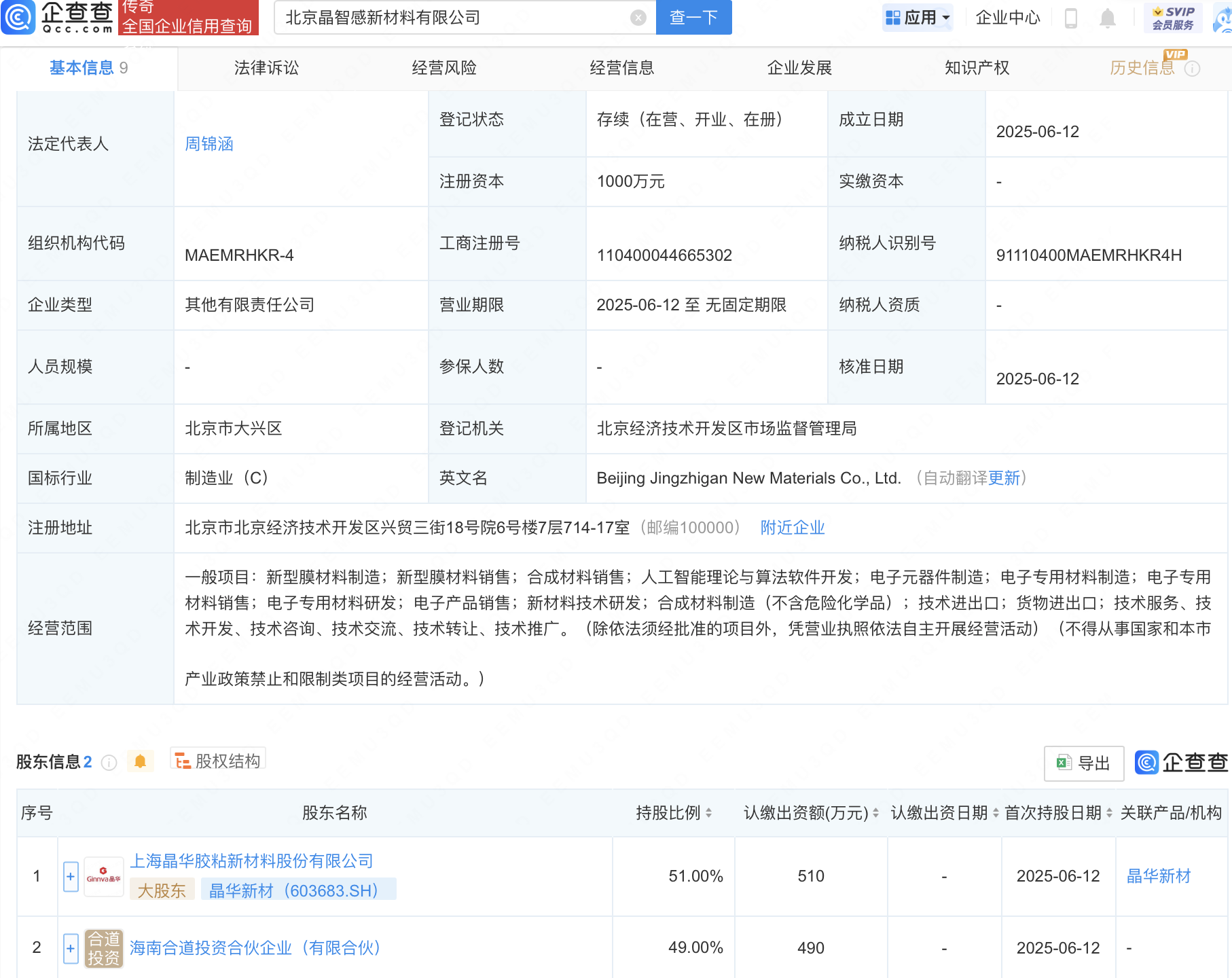The image size is (1232, 978).
Task: Toggle sorting on the 持股比例 column
Action: click(x=708, y=813)
